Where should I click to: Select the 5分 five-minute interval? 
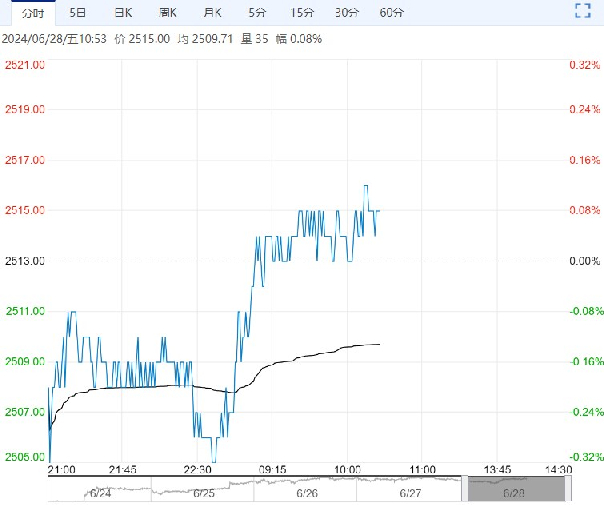click(x=257, y=13)
